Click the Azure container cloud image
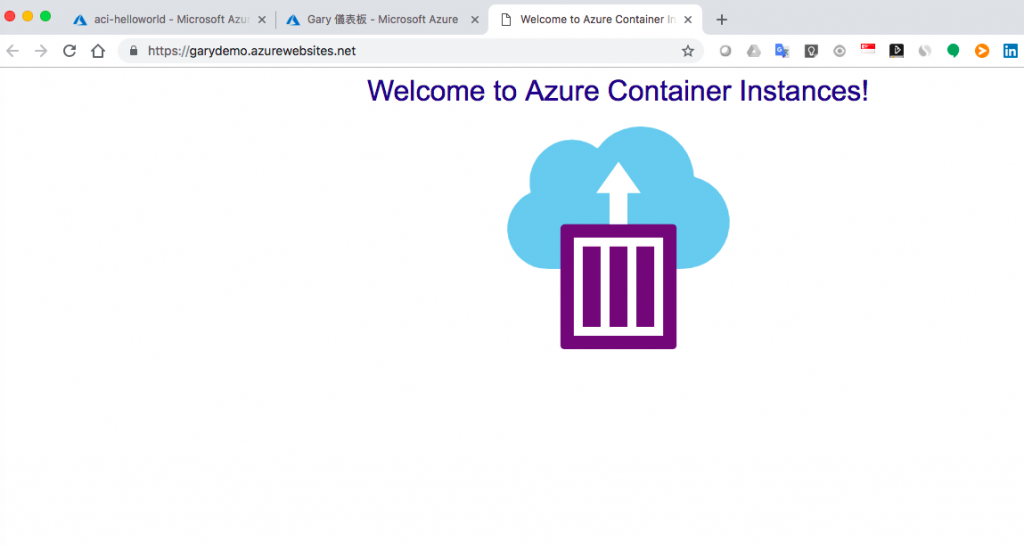The image size is (1024, 546). tap(618, 238)
